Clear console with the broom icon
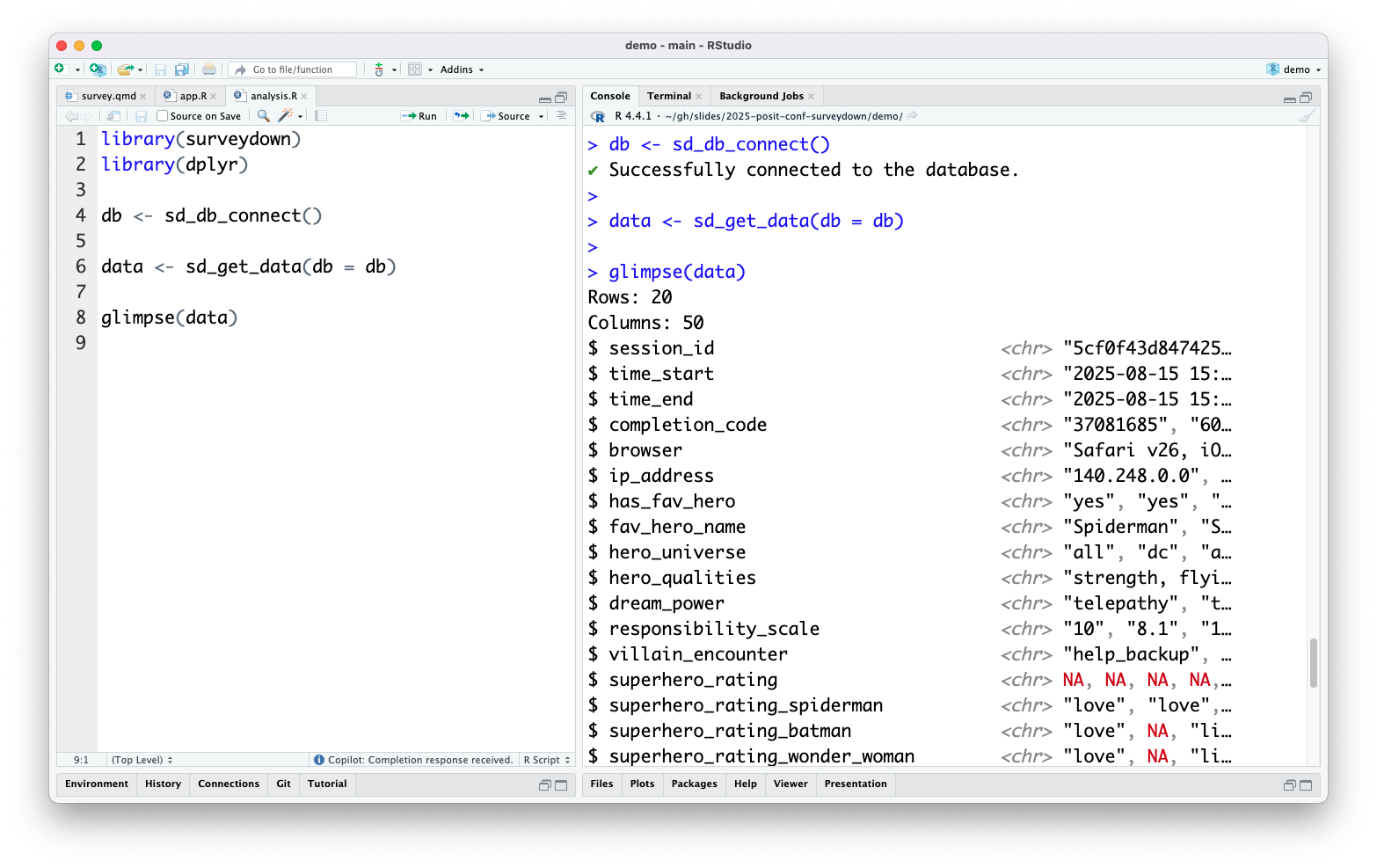This screenshot has height=868, width=1377. (1307, 116)
